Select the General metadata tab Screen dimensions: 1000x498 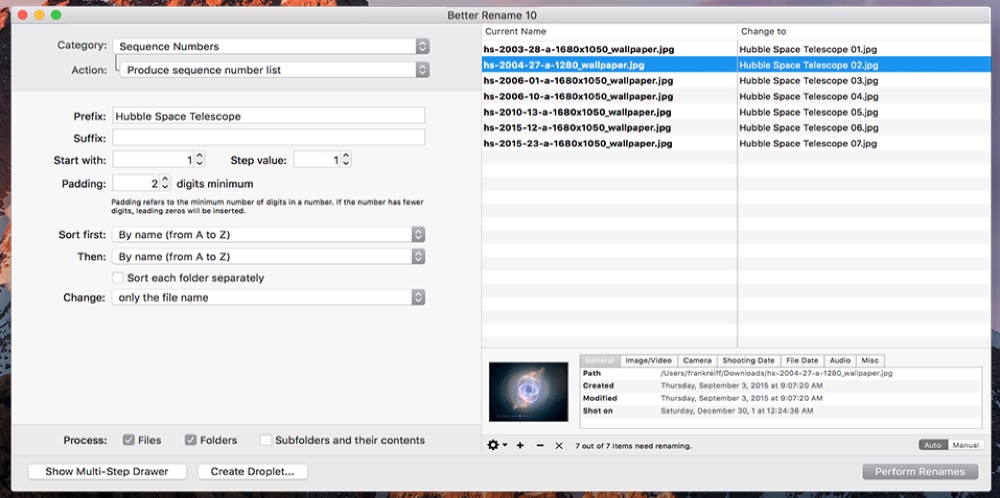599,361
